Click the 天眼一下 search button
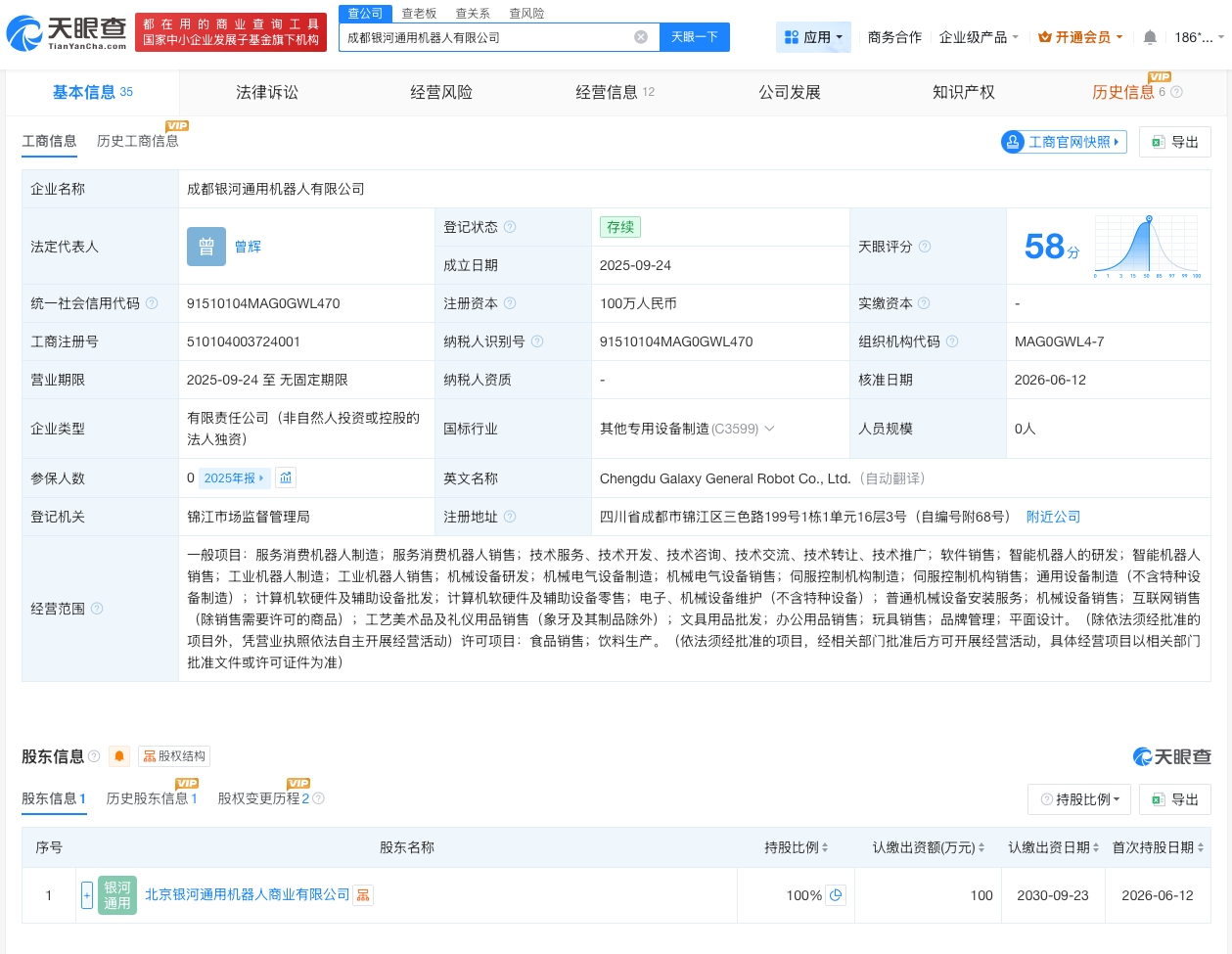1232x954 pixels. [695, 37]
